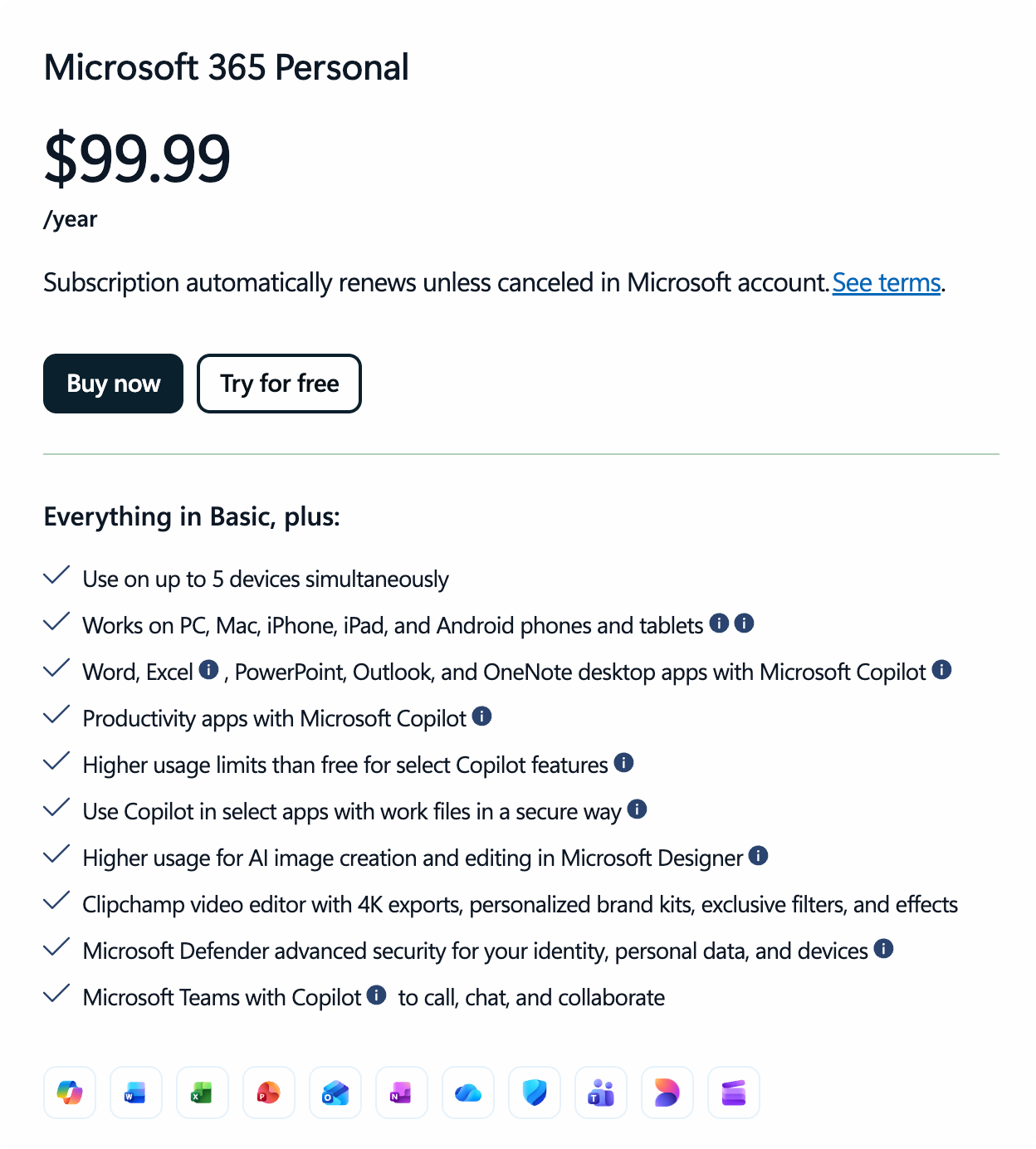Click the Try for free button
Viewport: 1036px width, 1149px height.
tap(279, 384)
